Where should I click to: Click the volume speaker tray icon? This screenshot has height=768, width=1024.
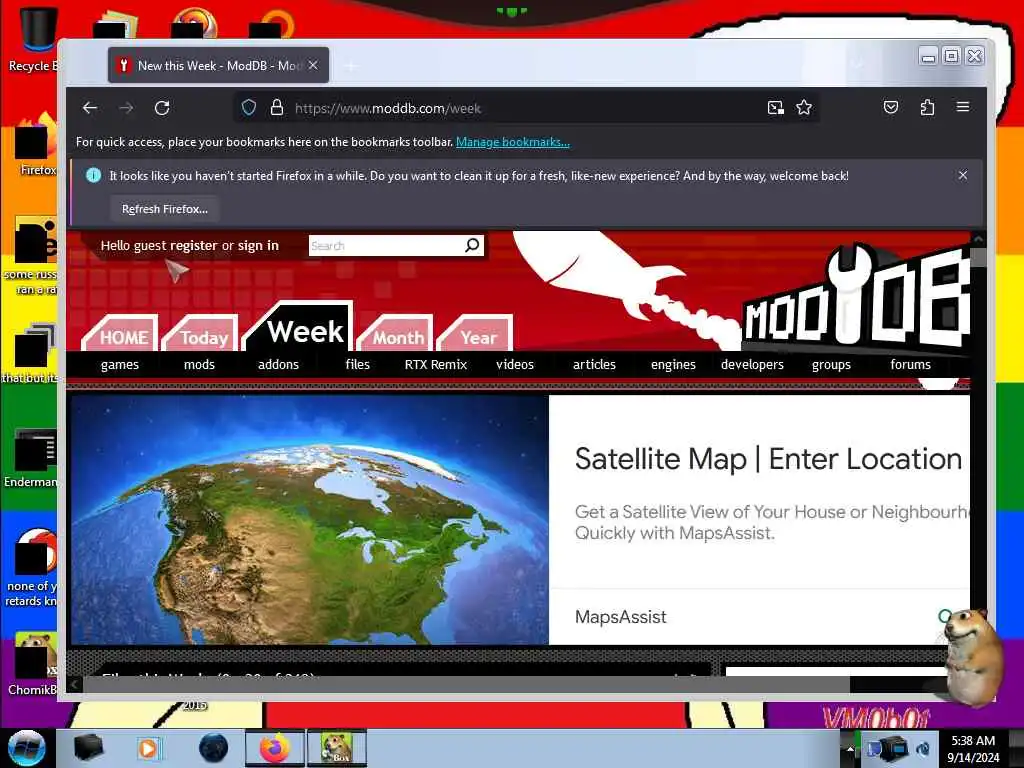click(x=922, y=749)
